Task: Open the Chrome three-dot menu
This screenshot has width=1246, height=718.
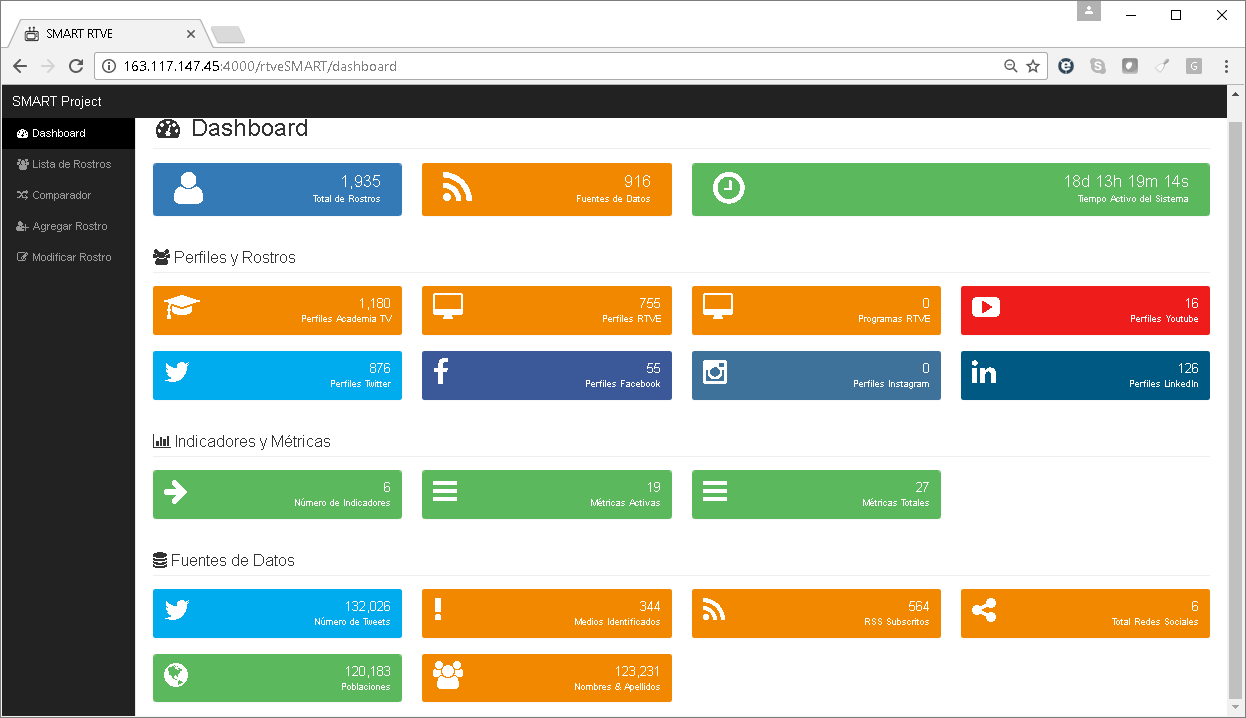Action: 1226,66
